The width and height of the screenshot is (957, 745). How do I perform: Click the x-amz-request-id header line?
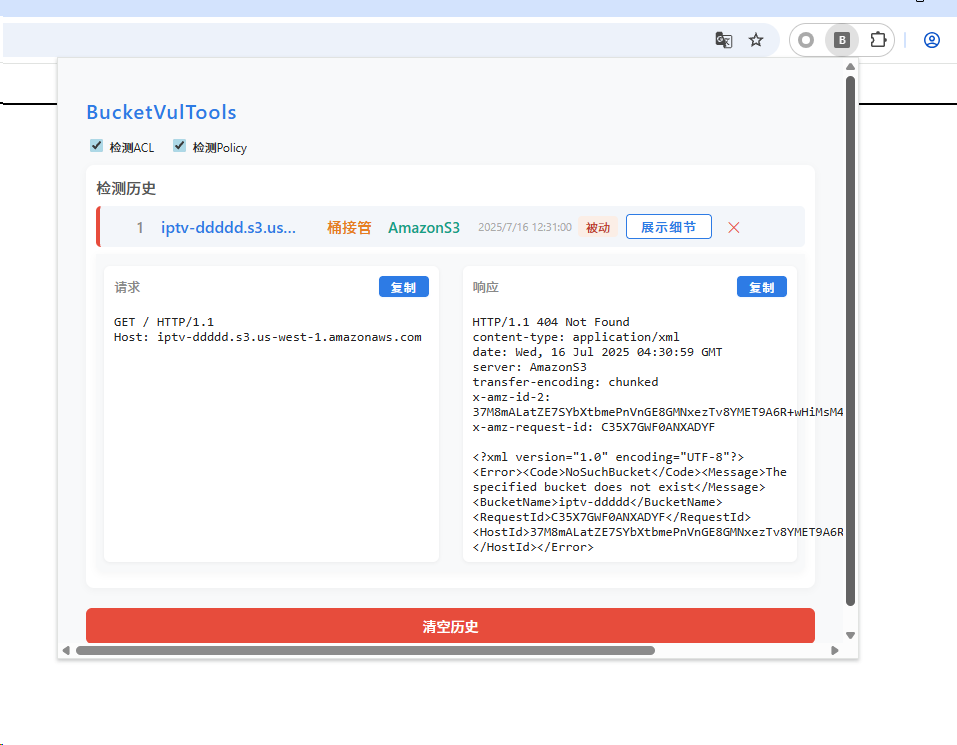click(x=593, y=427)
